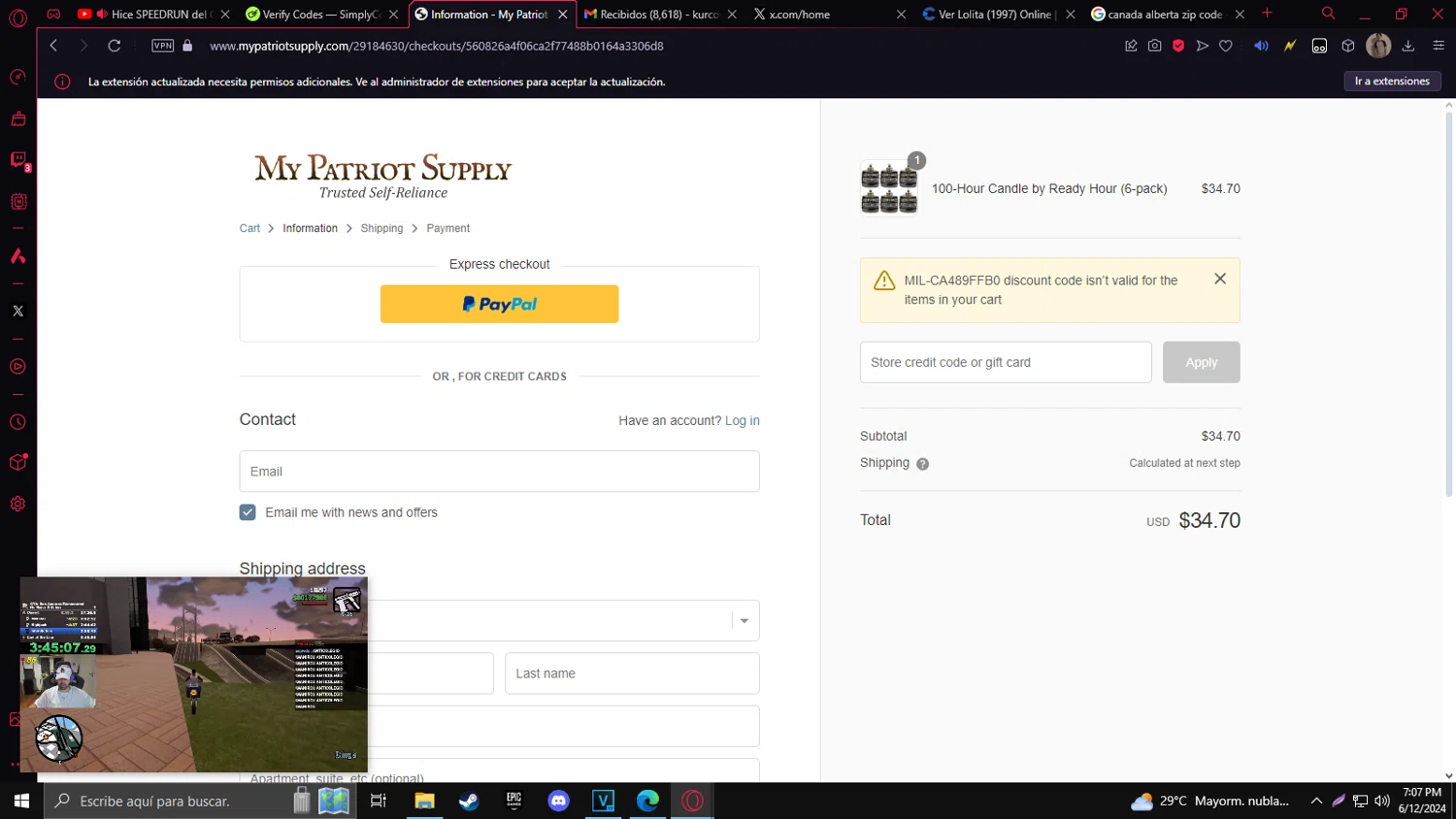This screenshot has height=819, width=1456.
Task: Open Microsoft Edge from taskbar
Action: coord(647,801)
